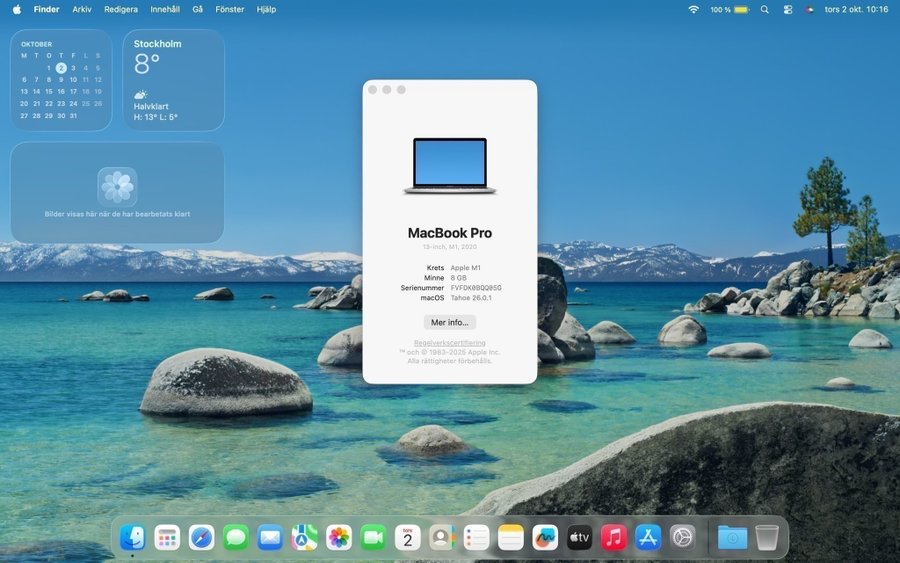Open the Regelverkscertifiering link

[x=449, y=343]
